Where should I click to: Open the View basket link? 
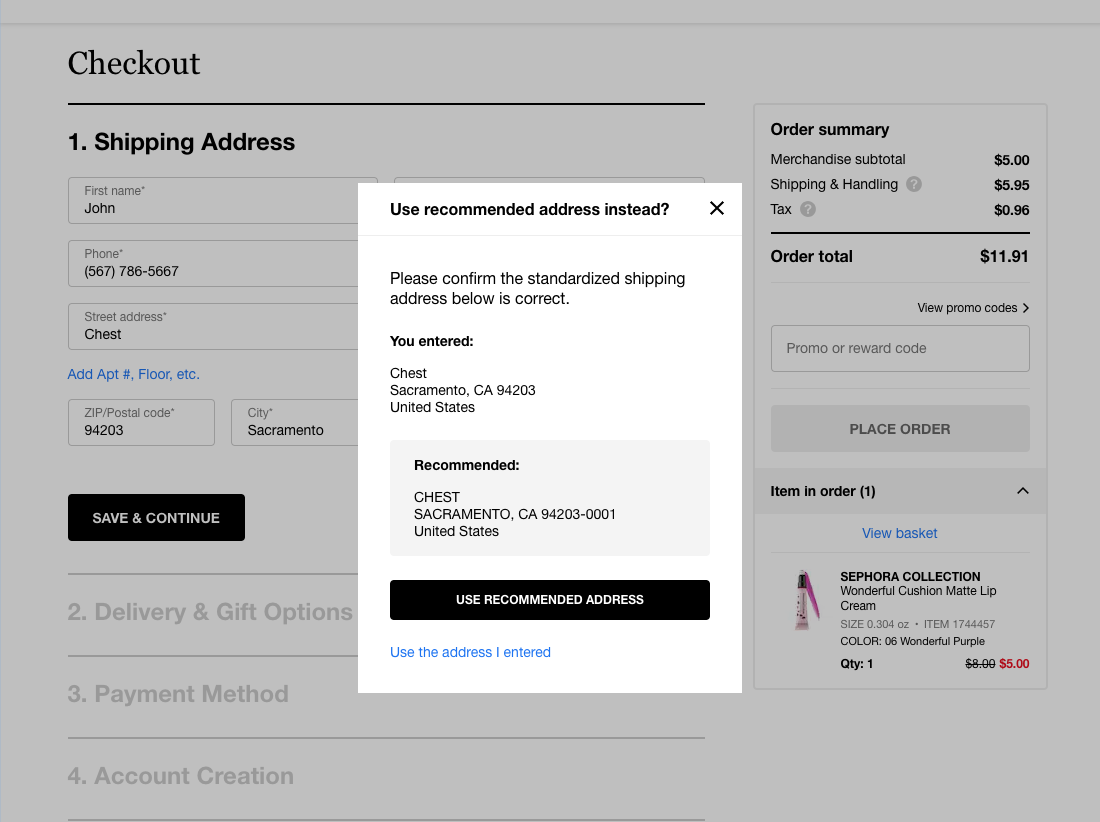[x=899, y=533]
